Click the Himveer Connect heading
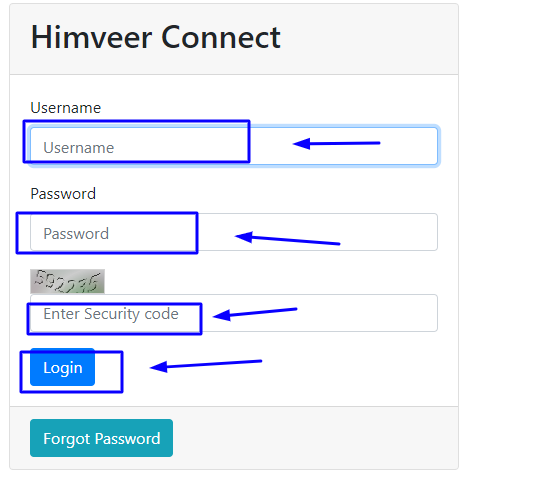 156,37
